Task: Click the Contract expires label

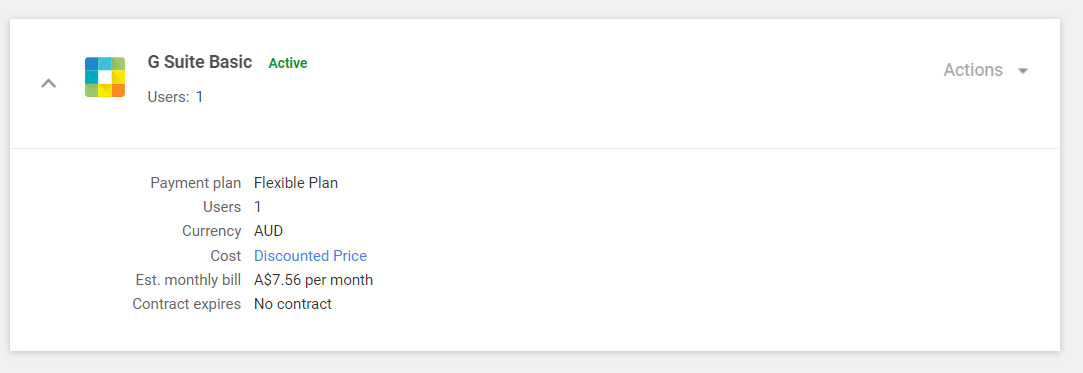Action: coord(186,304)
